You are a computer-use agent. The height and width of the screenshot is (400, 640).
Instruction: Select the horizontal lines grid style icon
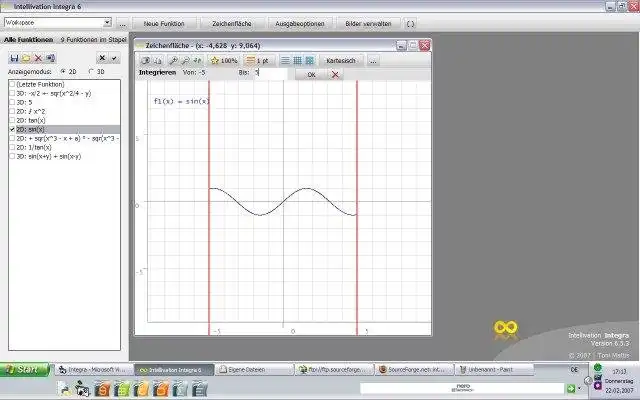pos(285,61)
